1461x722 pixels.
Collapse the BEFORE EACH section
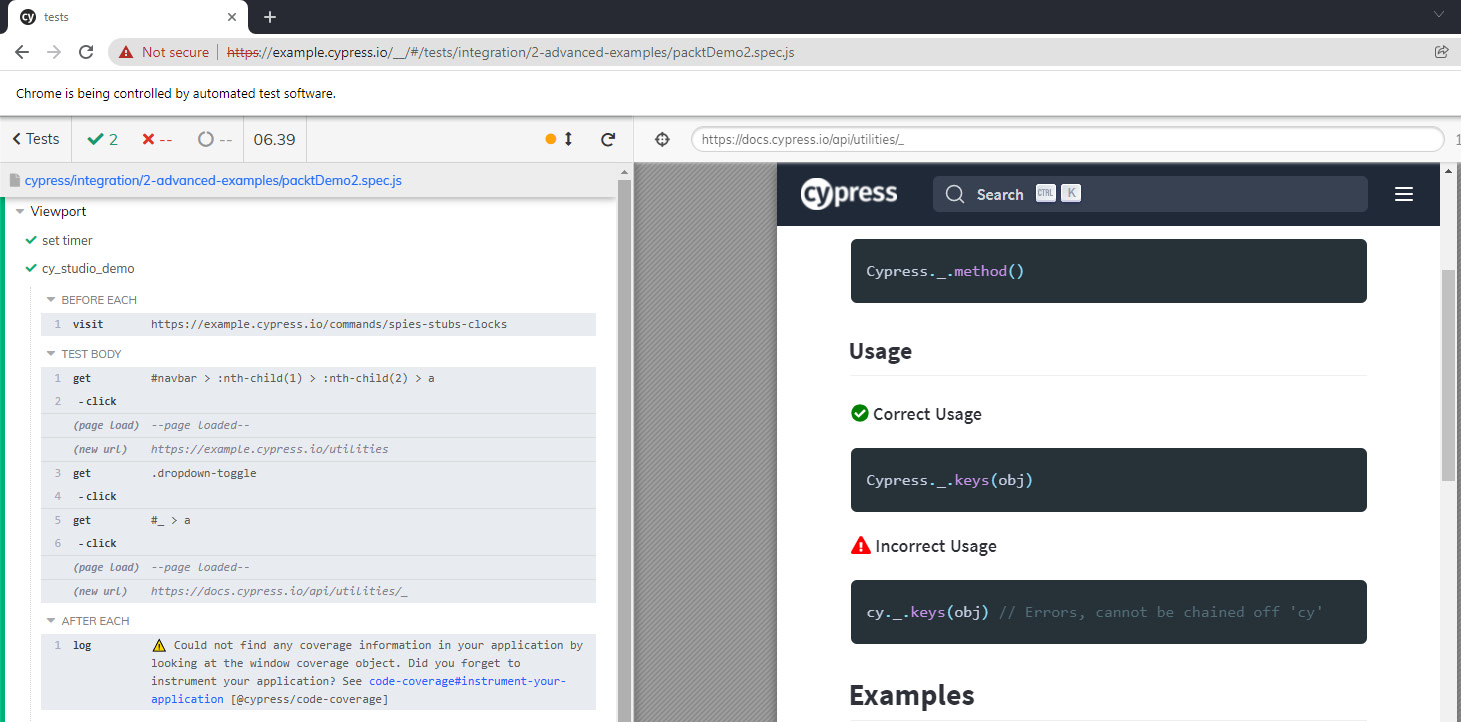pos(91,300)
